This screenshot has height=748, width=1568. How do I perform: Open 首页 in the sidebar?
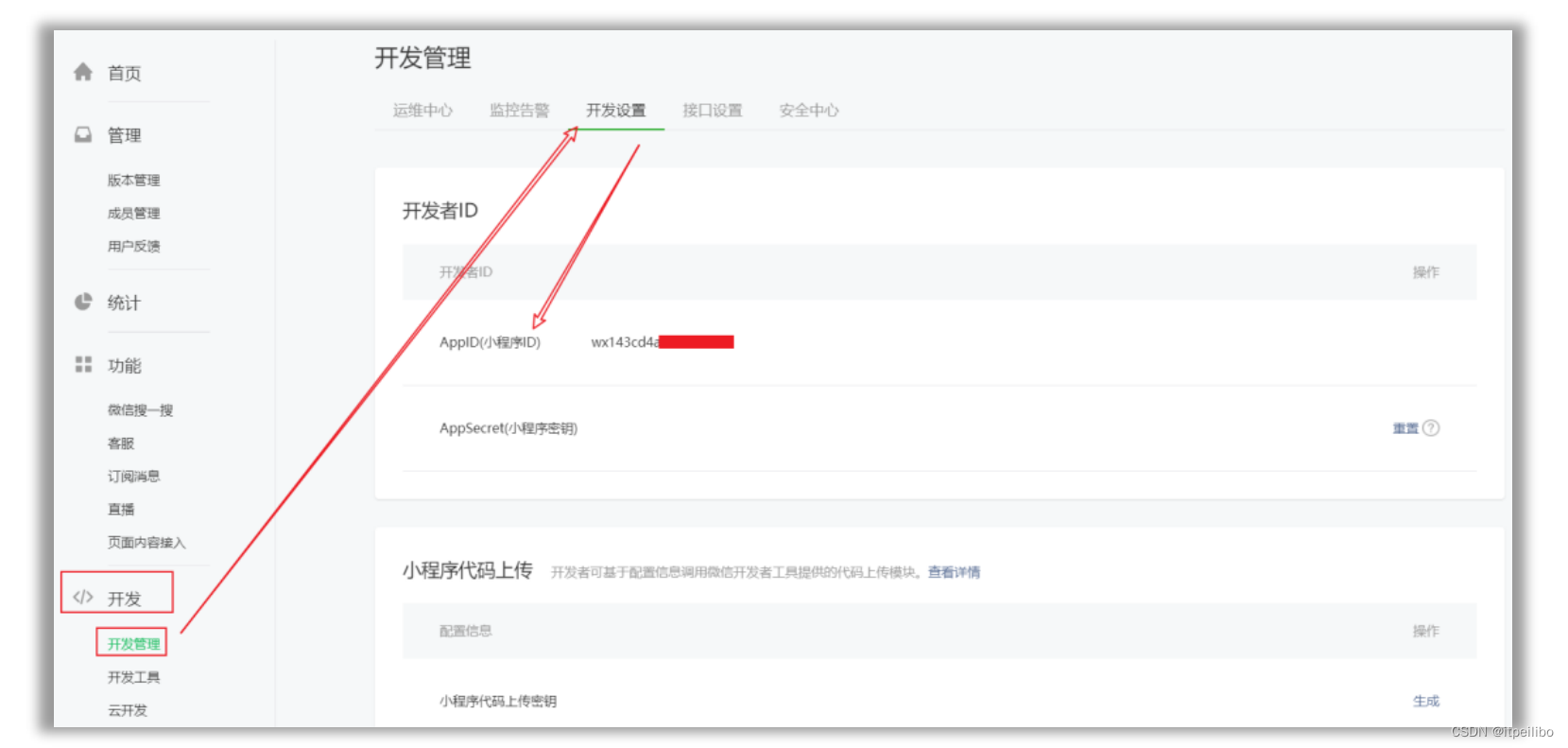pyautogui.click(x=124, y=73)
